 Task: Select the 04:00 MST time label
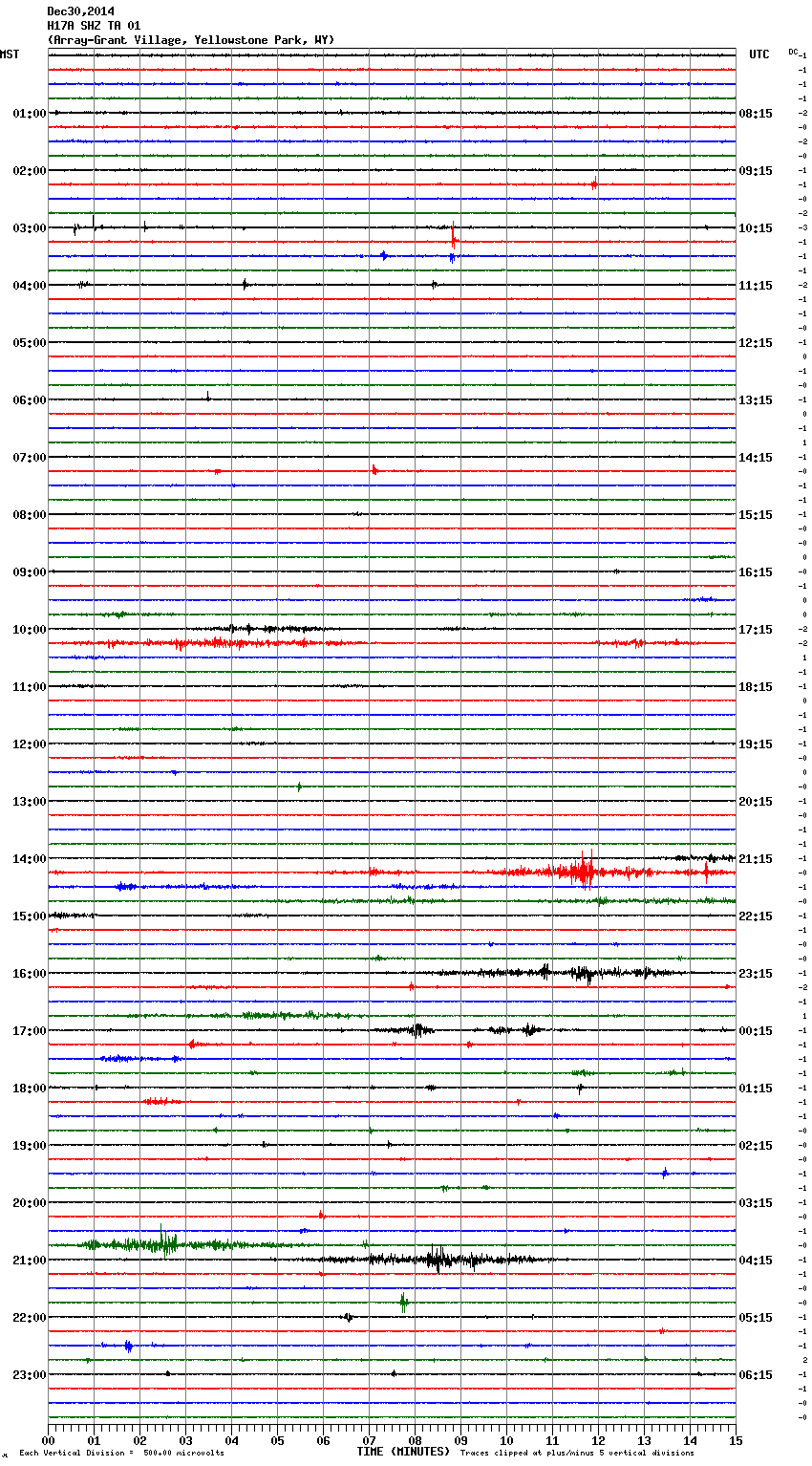coord(29,286)
